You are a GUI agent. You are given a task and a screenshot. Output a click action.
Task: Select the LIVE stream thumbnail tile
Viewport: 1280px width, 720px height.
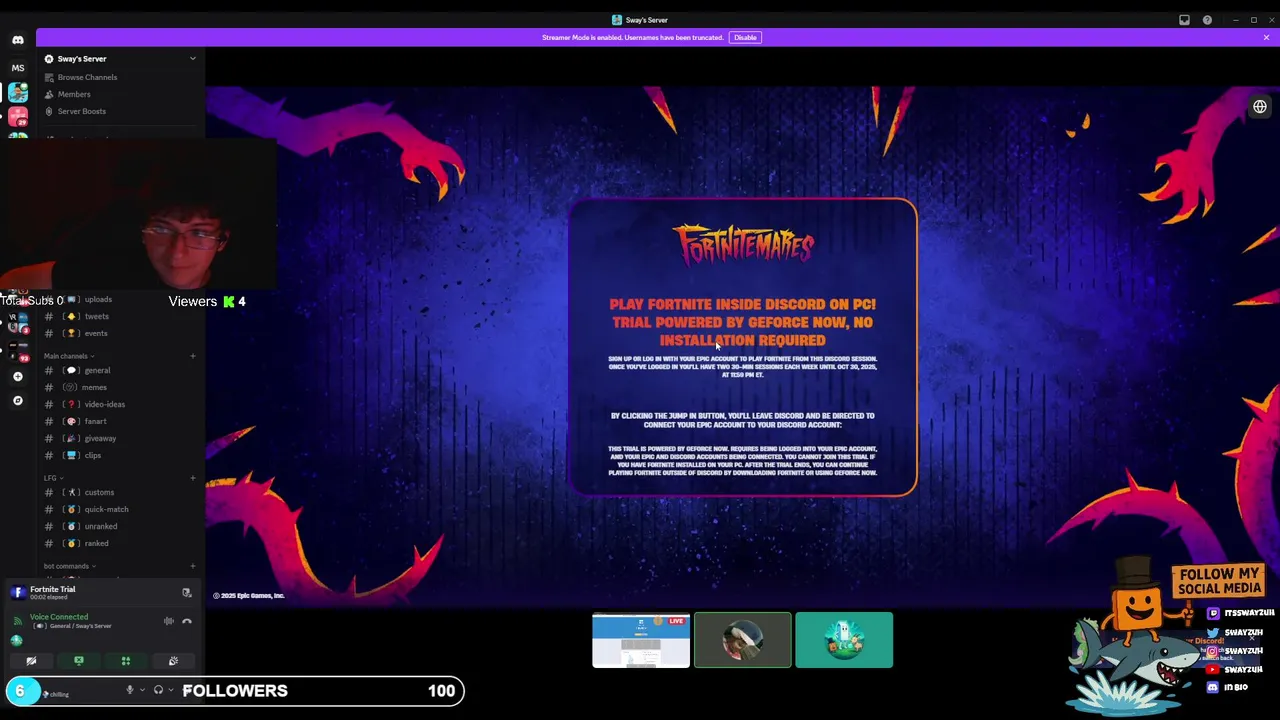641,640
